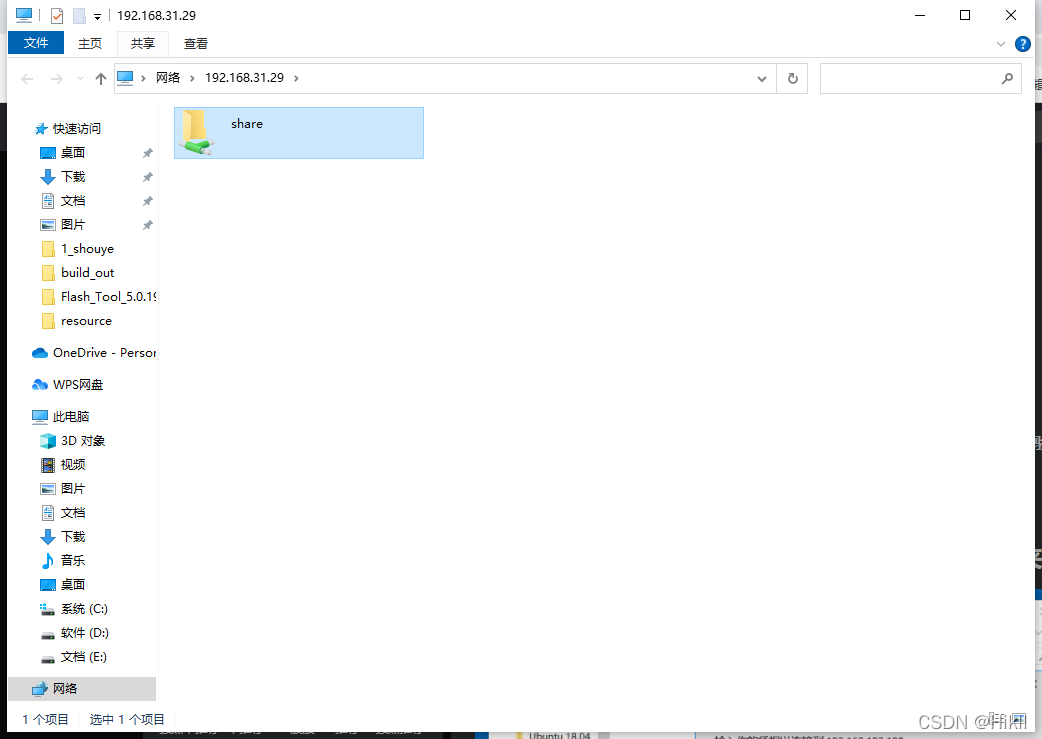Image resolution: width=1042 pixels, height=739 pixels.
Task: Go up one level with Up arrow
Action: 100,78
